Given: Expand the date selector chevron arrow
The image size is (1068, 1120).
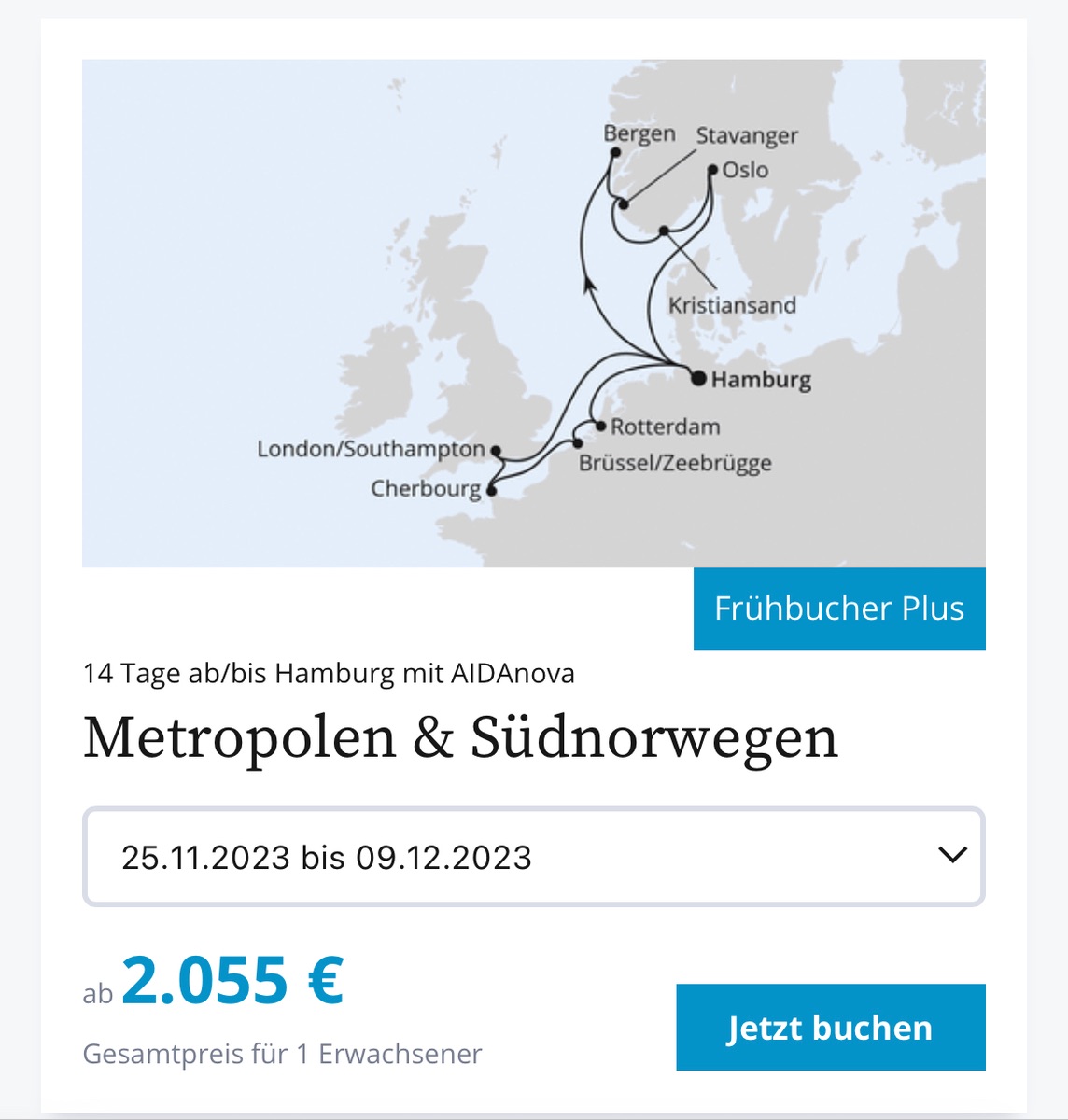Looking at the screenshot, I should tap(952, 855).
